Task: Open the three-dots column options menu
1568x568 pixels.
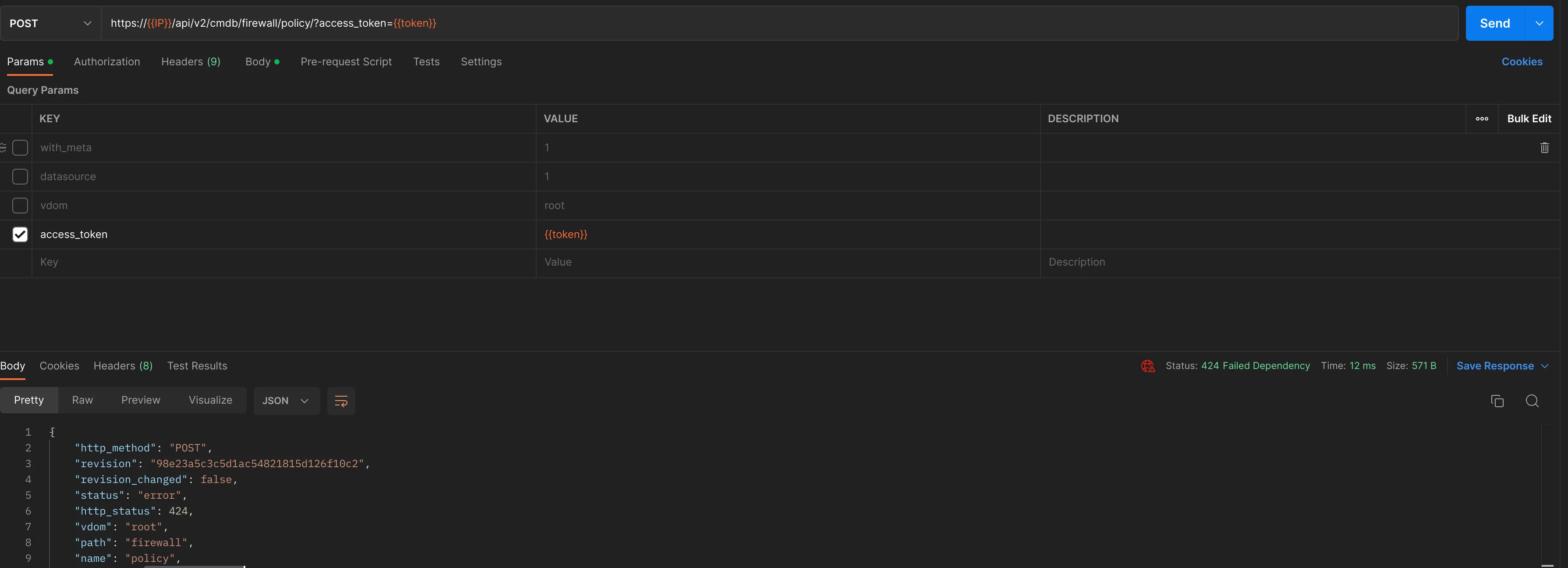Action: [x=1482, y=119]
